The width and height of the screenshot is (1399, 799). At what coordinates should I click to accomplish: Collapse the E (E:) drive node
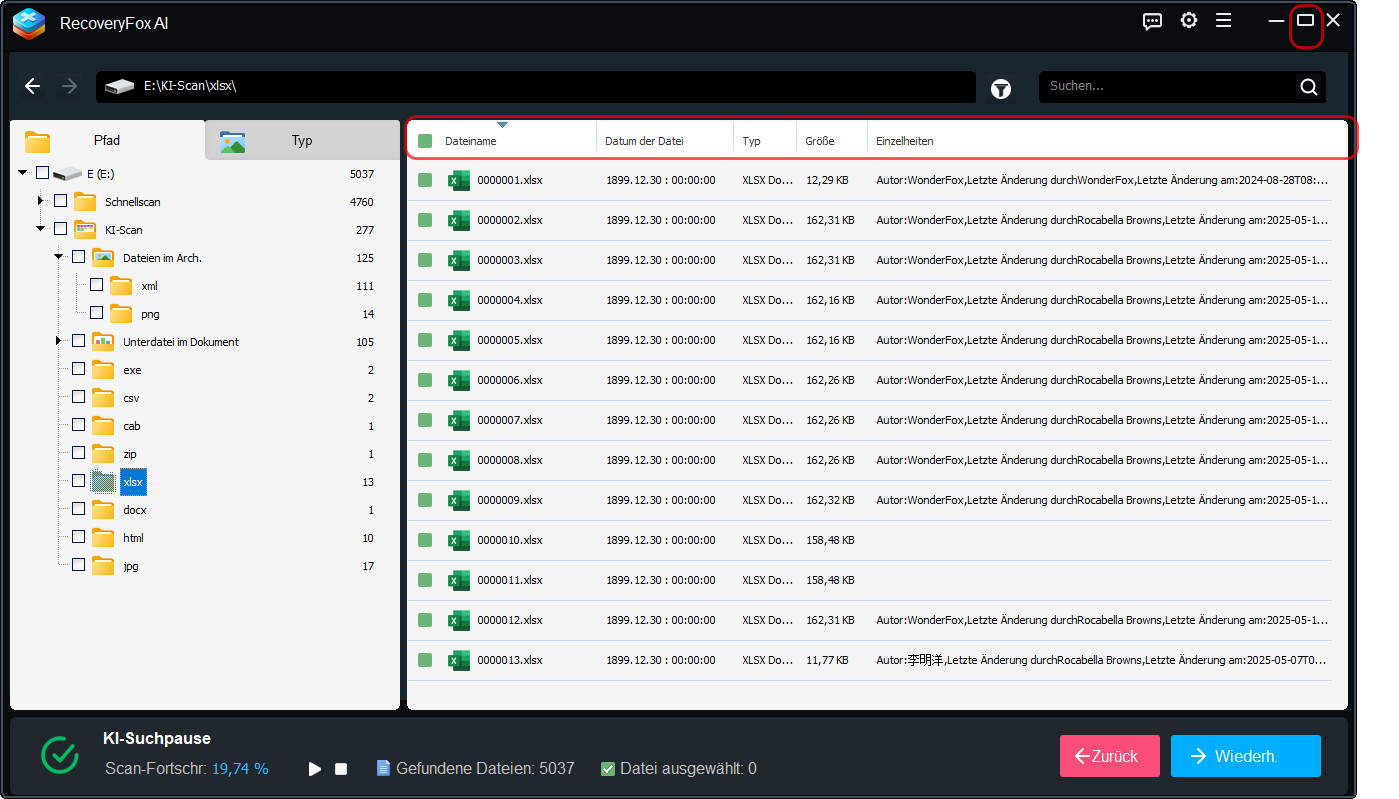[x=23, y=174]
